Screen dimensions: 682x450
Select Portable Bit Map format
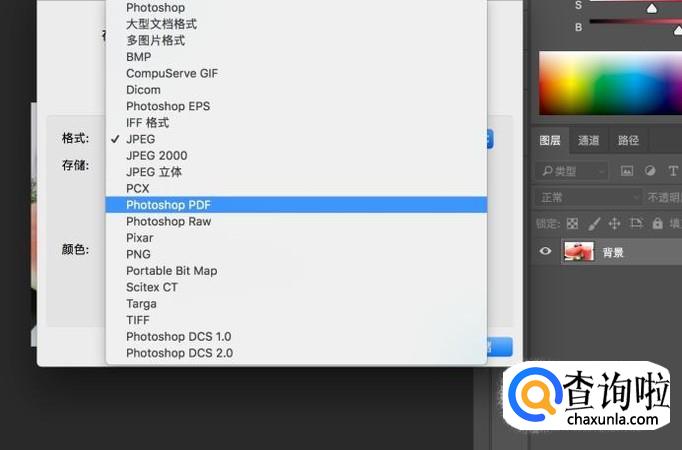click(x=296, y=271)
